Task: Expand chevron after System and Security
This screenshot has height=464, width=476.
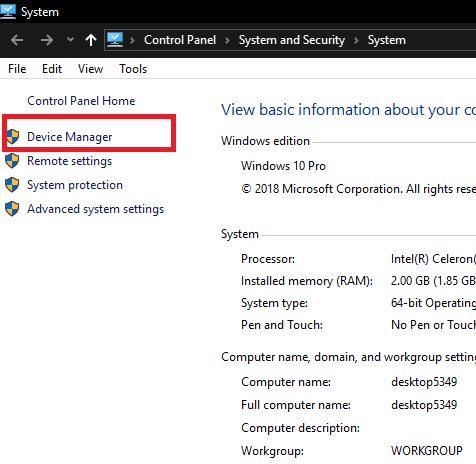Action: point(356,40)
